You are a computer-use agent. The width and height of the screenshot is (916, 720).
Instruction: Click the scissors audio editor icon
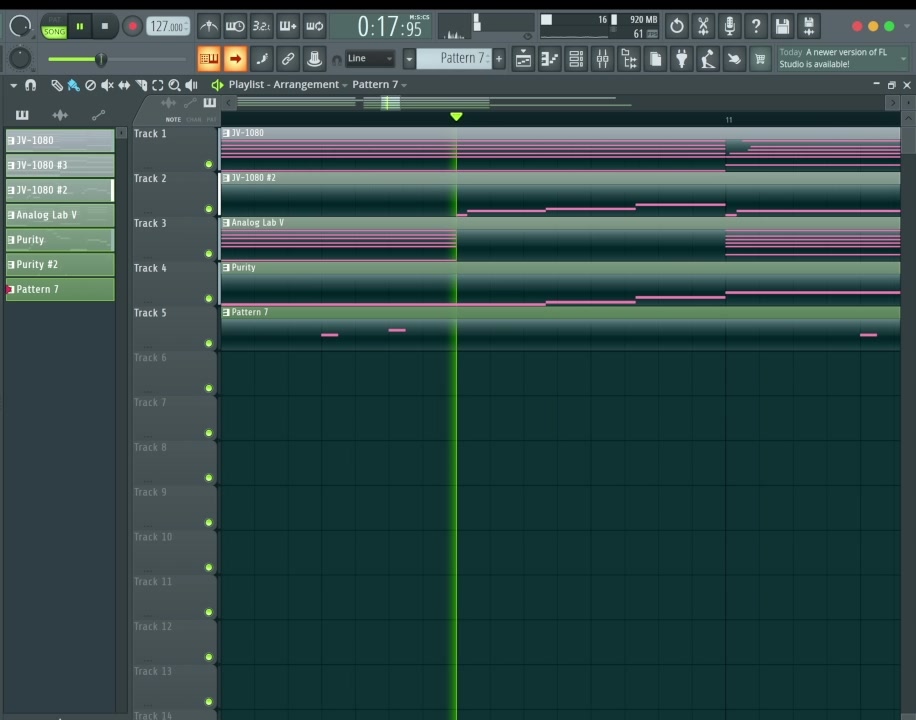coord(703,26)
